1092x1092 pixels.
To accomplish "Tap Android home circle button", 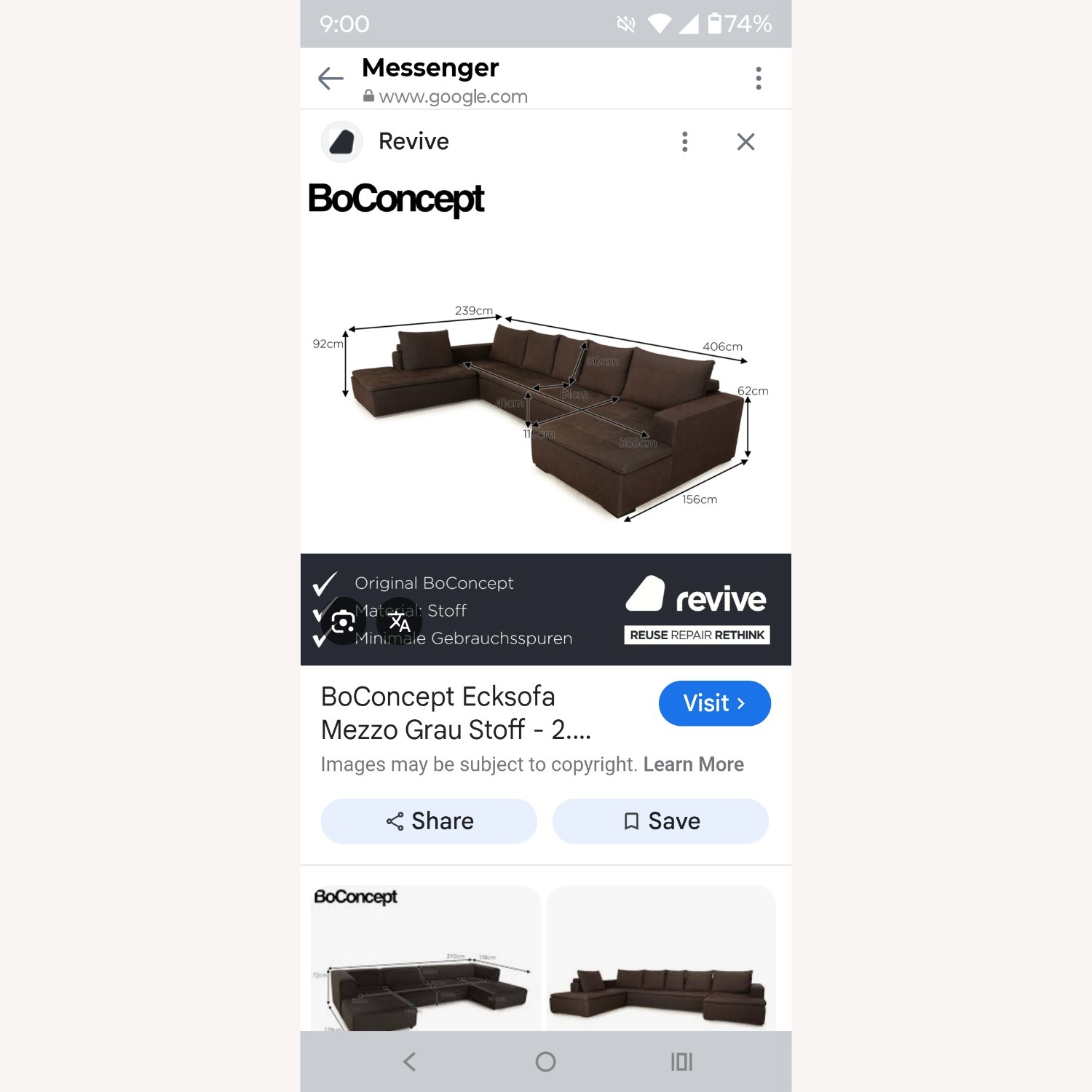I will point(545,1061).
